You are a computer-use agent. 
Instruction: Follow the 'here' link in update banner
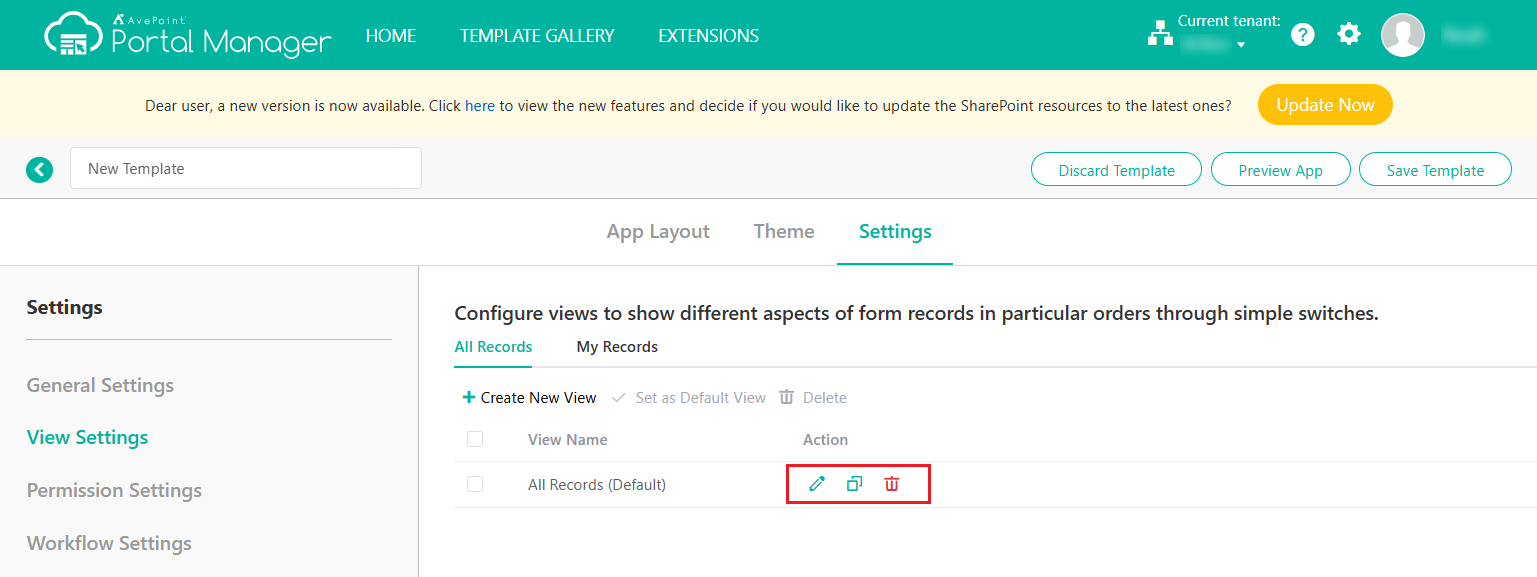click(480, 105)
